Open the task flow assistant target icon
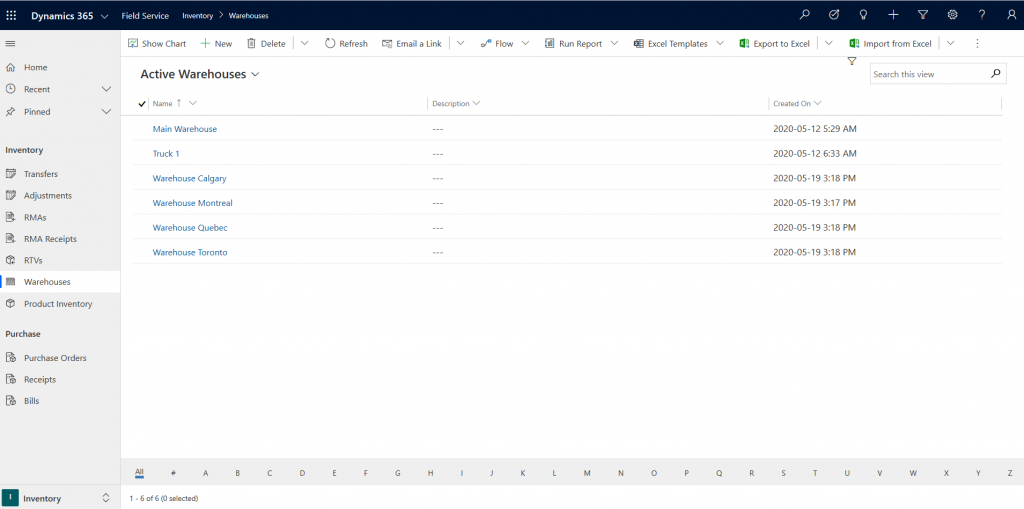 (834, 15)
